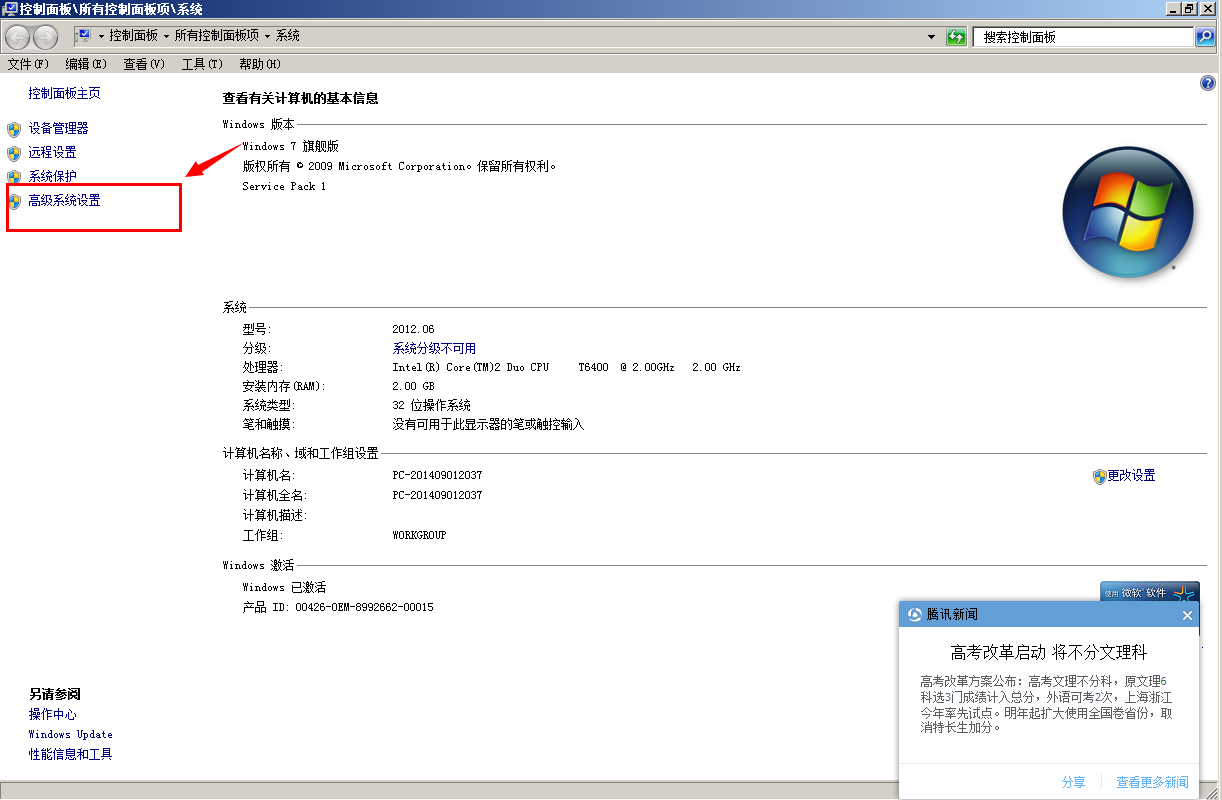Click Windows 已激活 status text

(x=284, y=587)
